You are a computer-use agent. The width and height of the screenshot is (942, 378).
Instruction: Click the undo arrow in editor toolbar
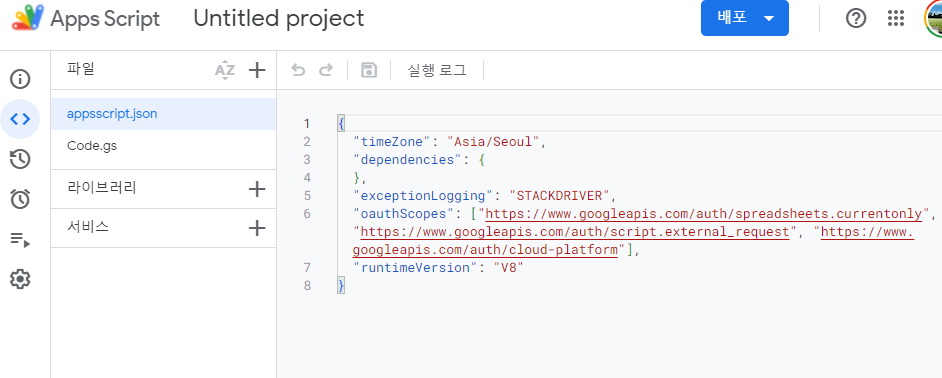pyautogui.click(x=298, y=70)
